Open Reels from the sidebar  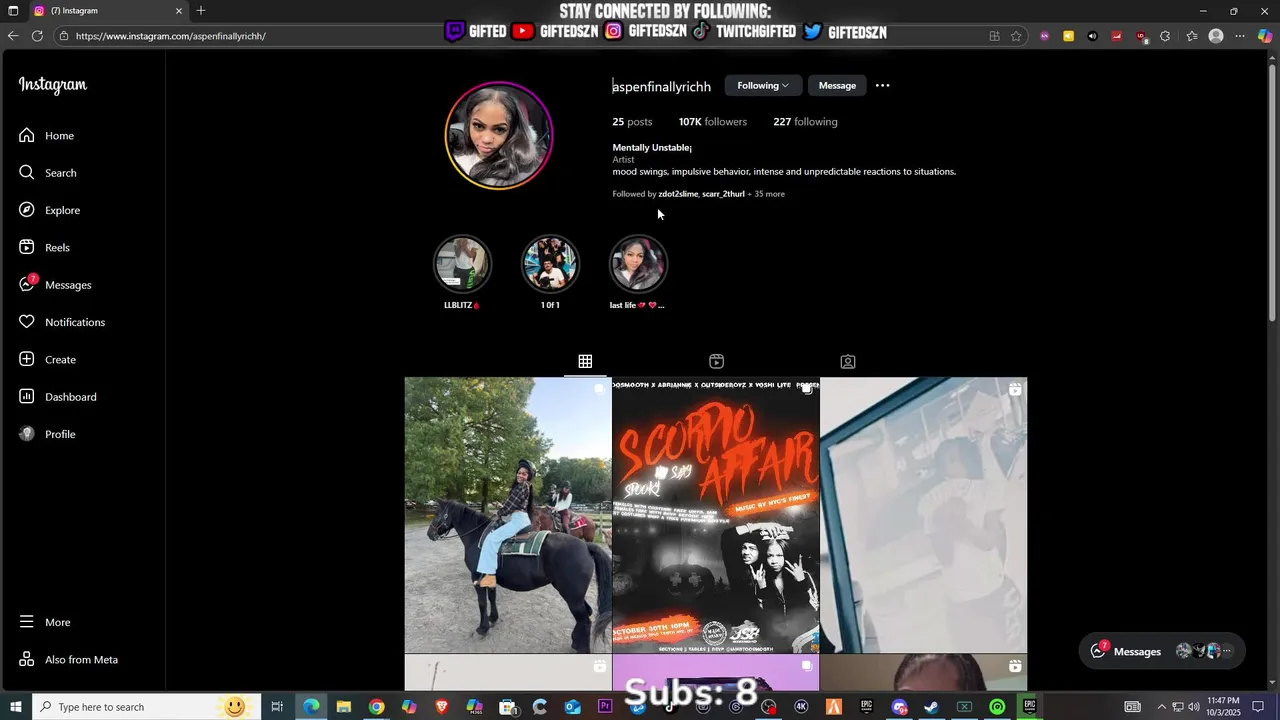[x=44, y=247]
